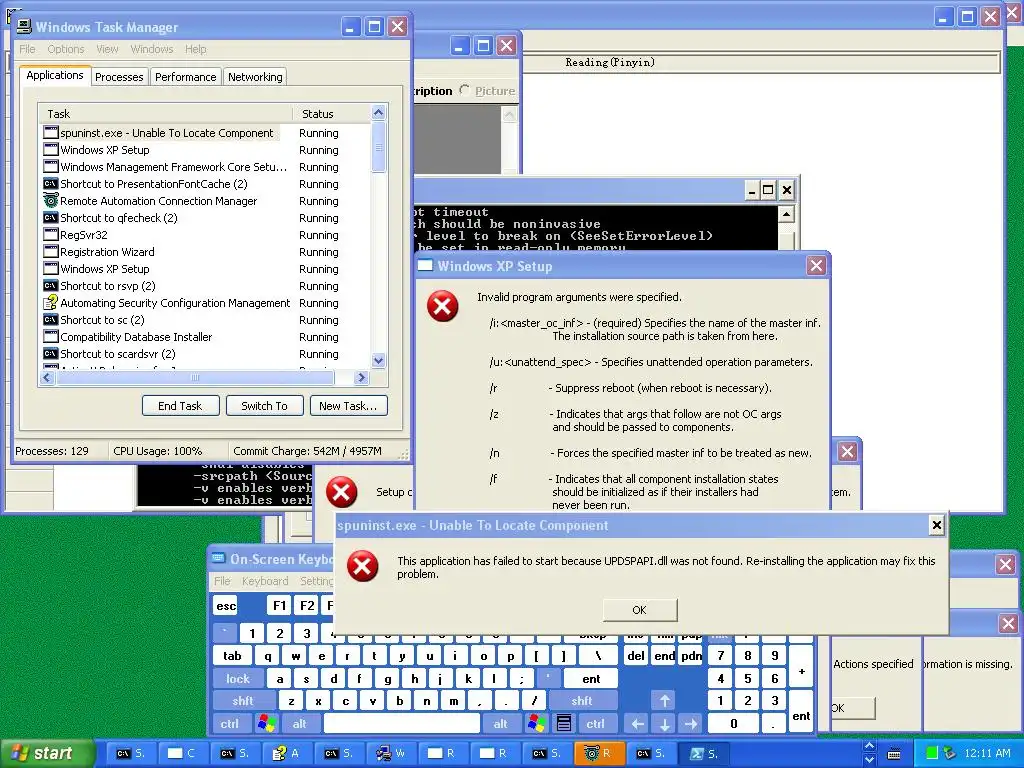1024x768 pixels.
Task: Click the Task column header
Action: (x=165, y=114)
